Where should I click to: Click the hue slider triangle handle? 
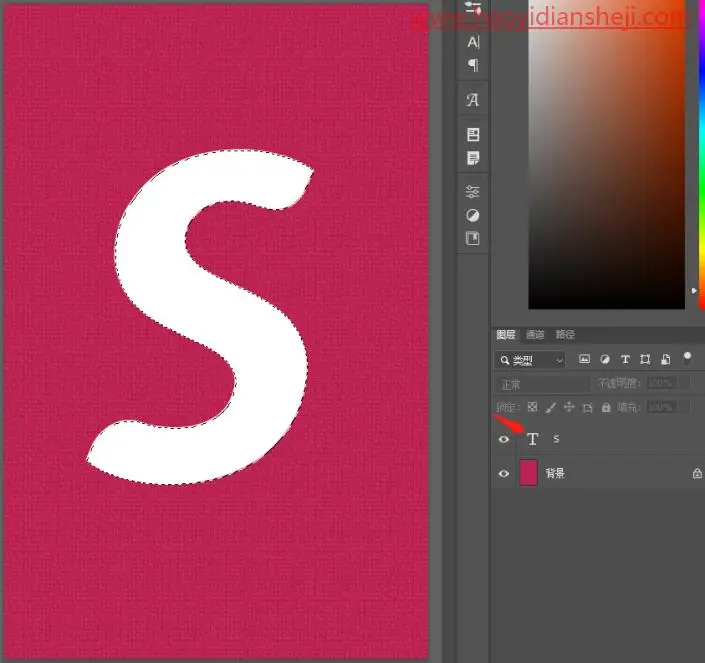coord(694,291)
